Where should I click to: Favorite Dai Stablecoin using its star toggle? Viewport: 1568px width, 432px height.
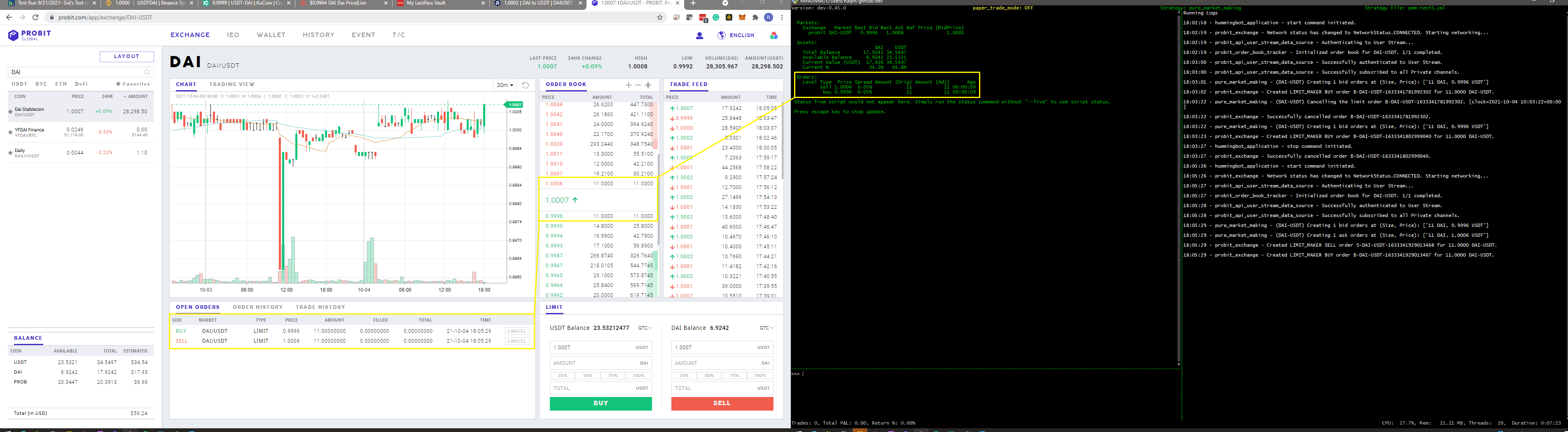click(10, 111)
